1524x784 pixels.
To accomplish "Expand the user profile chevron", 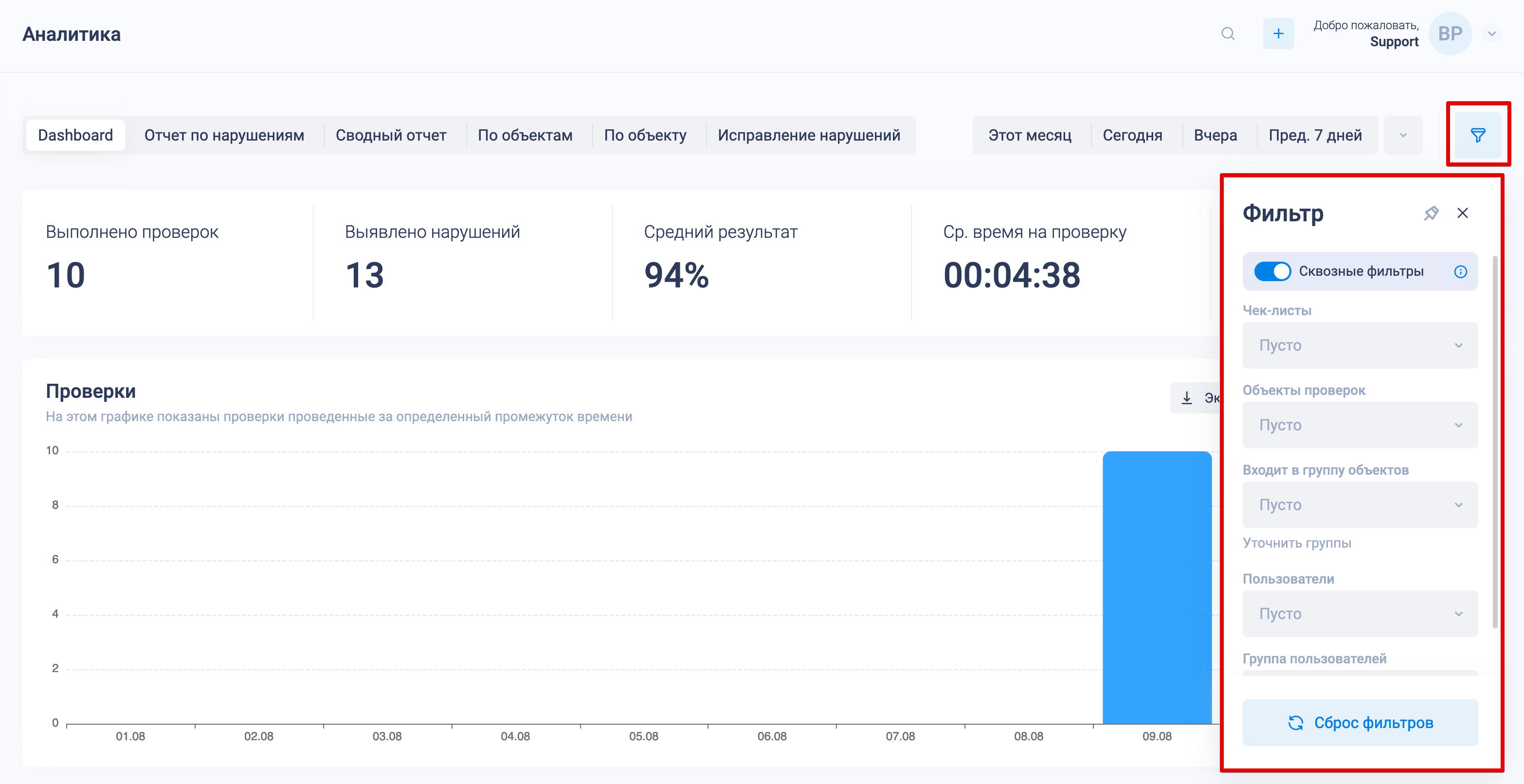I will pyautogui.click(x=1492, y=34).
